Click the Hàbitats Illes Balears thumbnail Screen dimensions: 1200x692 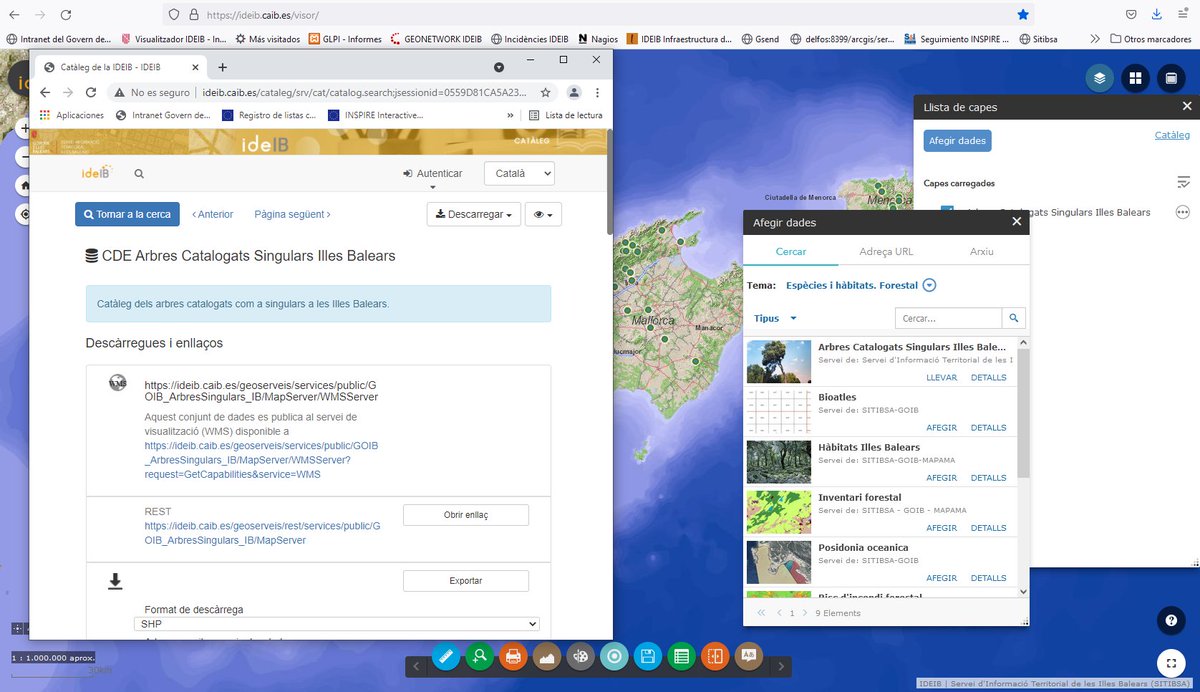779,462
